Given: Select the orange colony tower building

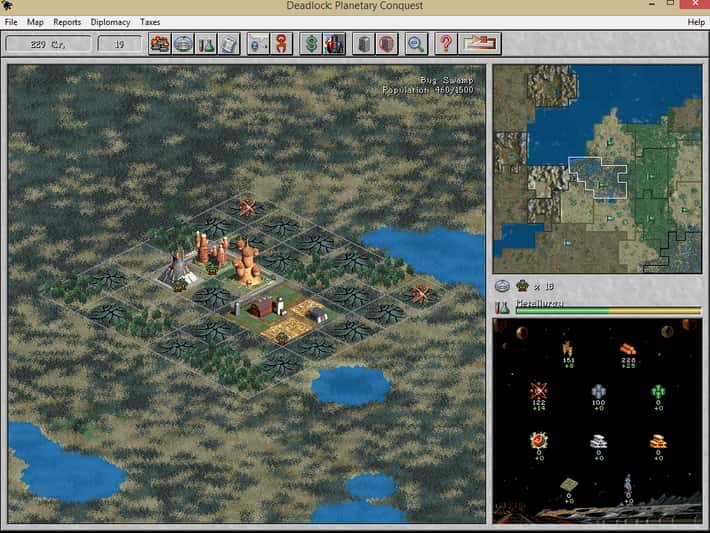Looking at the screenshot, I should pos(247,263).
